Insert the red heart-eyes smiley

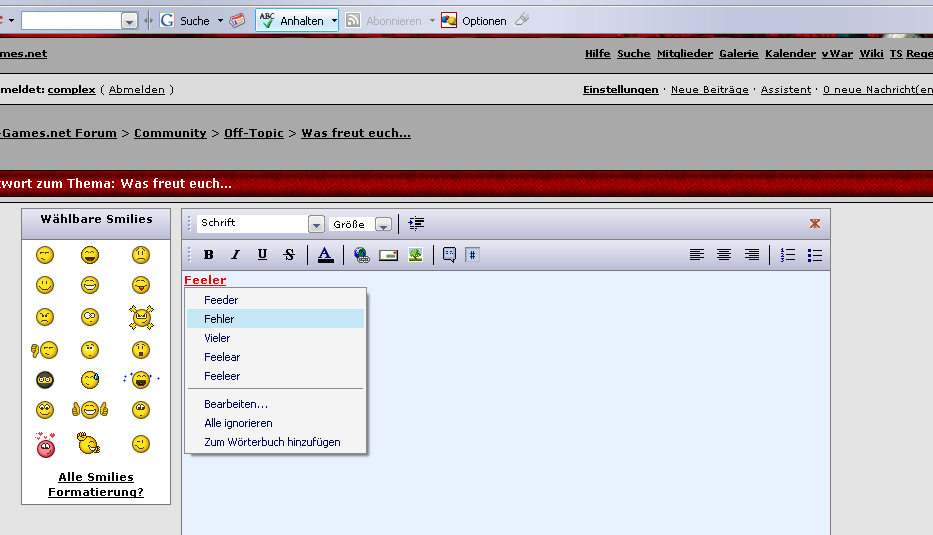click(45, 445)
